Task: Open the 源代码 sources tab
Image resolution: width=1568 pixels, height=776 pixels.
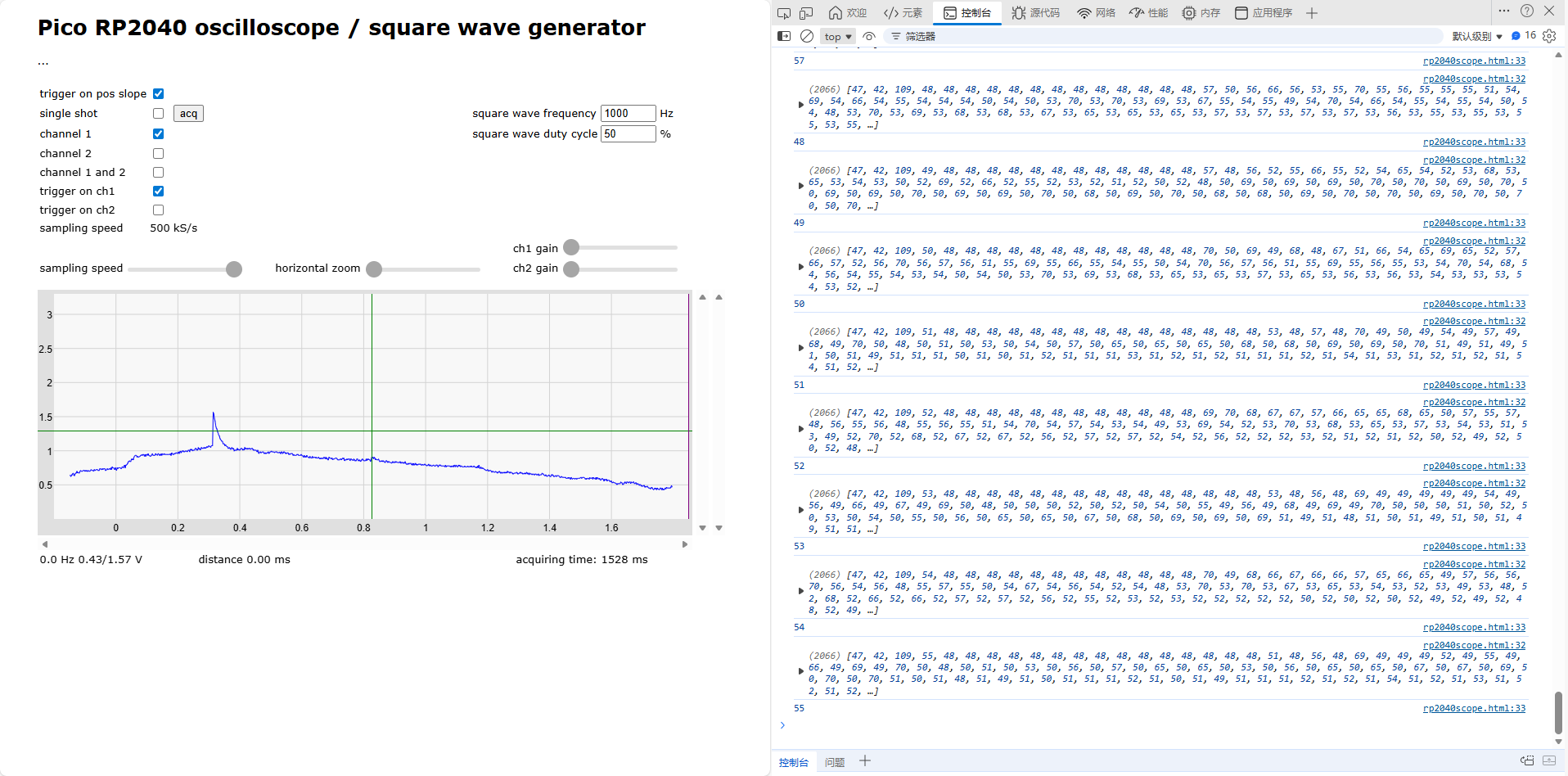Action: (1036, 13)
